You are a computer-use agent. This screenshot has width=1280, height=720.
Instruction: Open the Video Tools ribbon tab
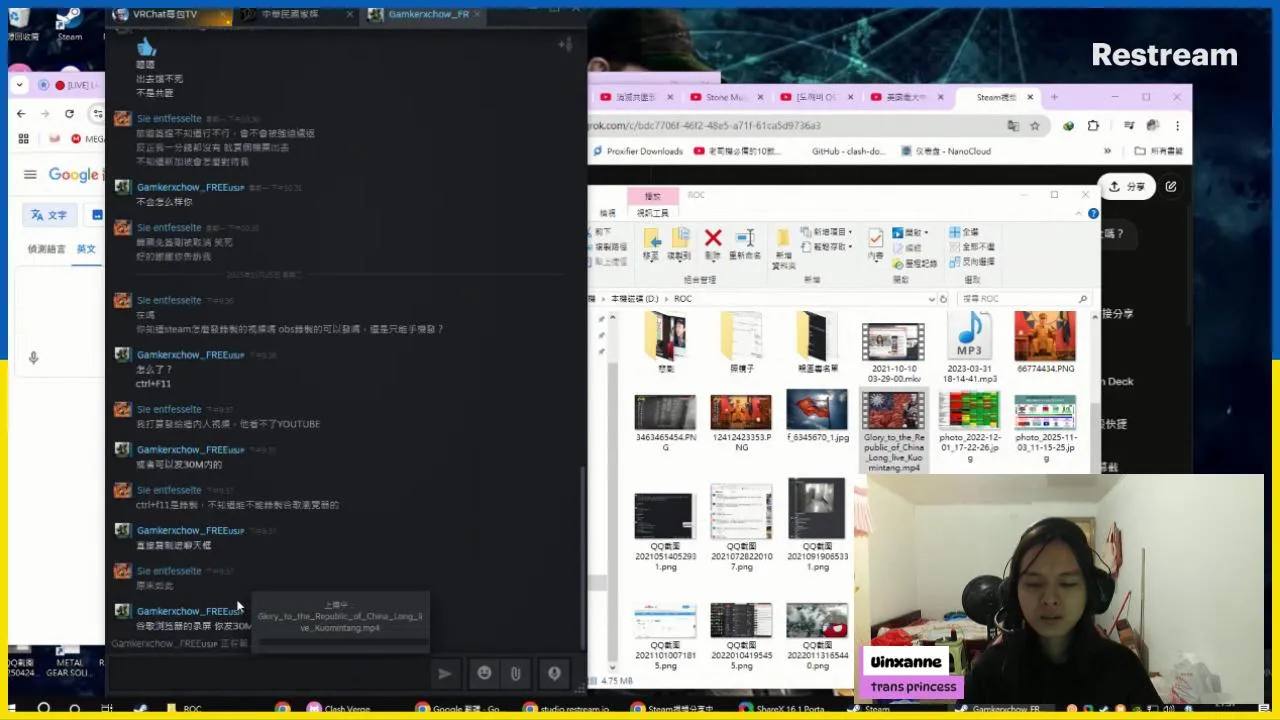point(653,213)
